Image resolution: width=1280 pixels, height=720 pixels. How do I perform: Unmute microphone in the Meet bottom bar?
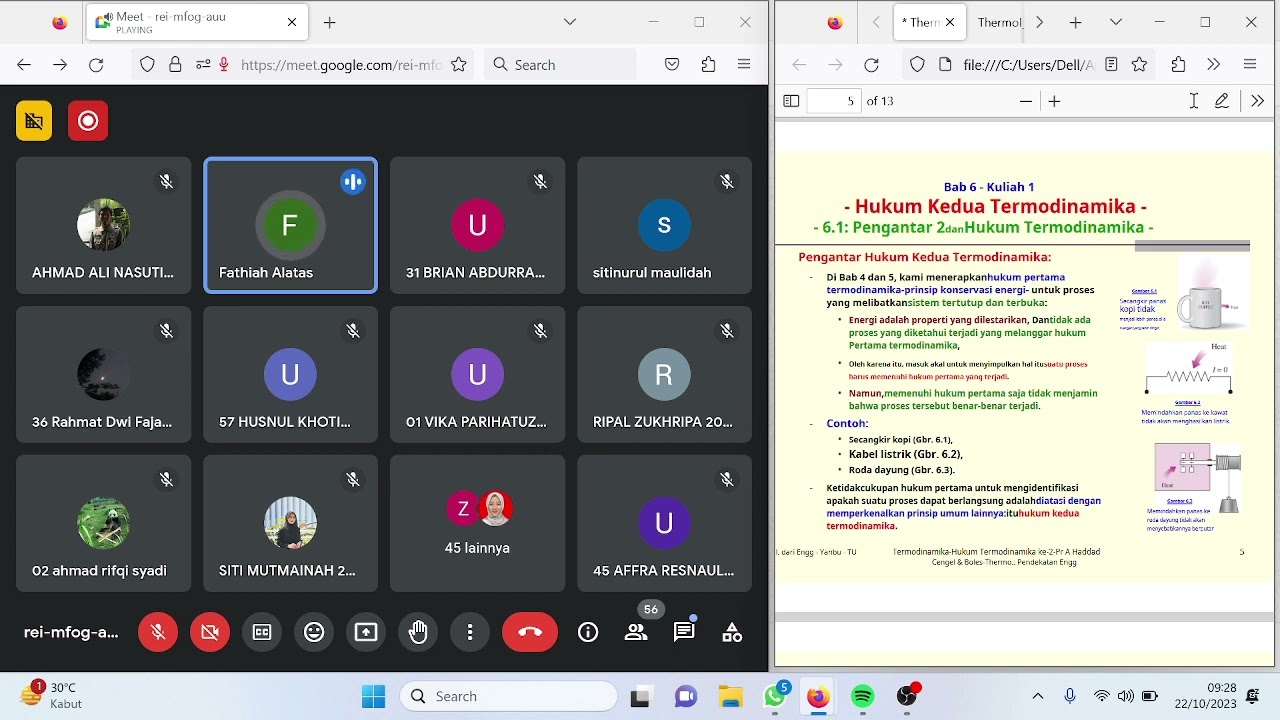158,632
